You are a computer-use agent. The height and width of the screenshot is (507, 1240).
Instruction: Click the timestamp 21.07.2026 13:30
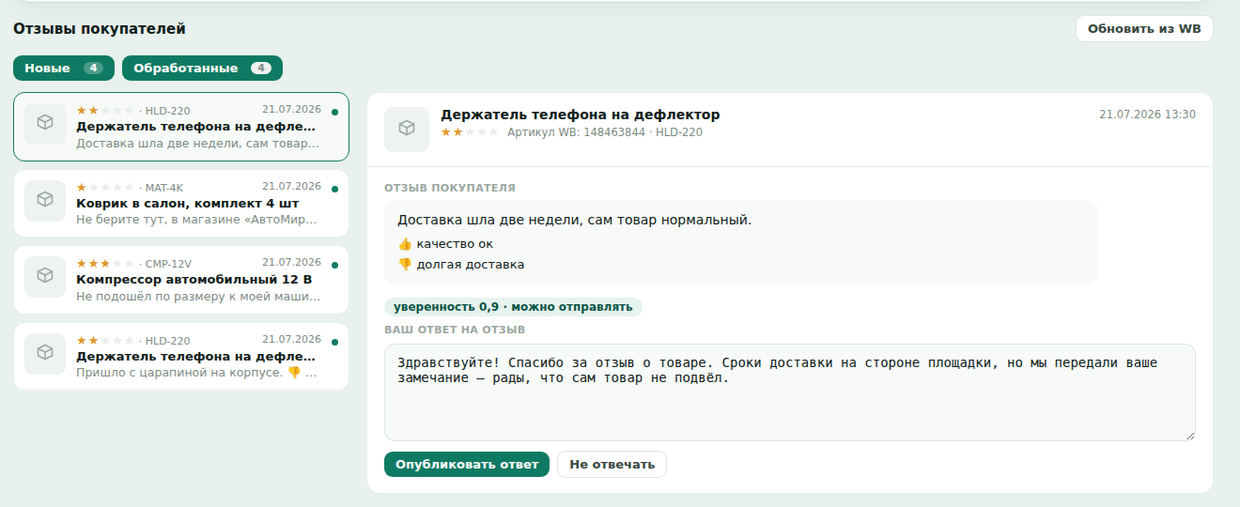tap(1147, 115)
